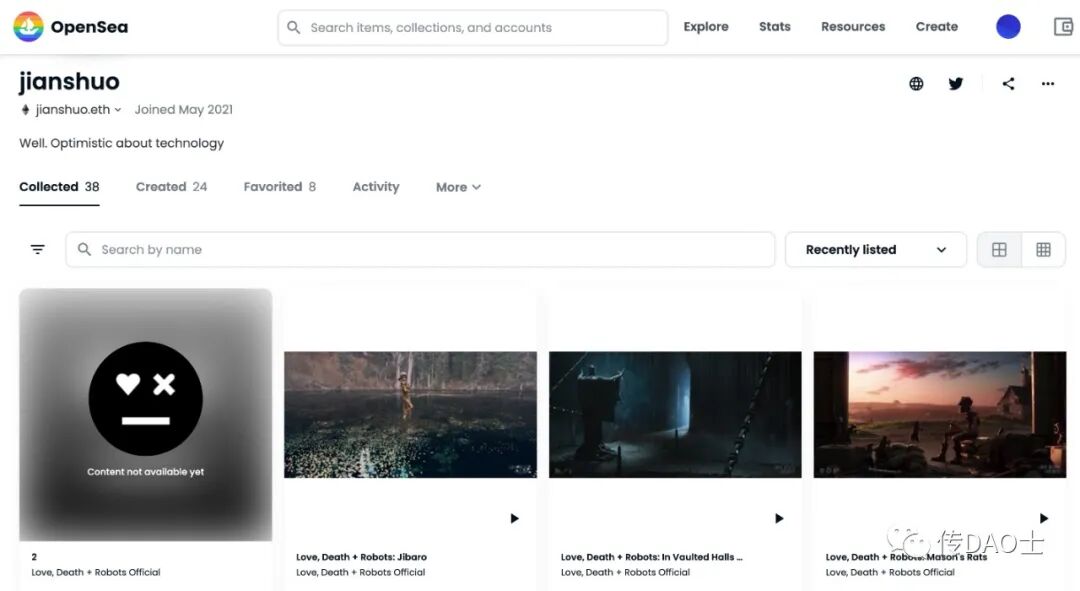Click the search magnifier in top bar

[293, 28]
